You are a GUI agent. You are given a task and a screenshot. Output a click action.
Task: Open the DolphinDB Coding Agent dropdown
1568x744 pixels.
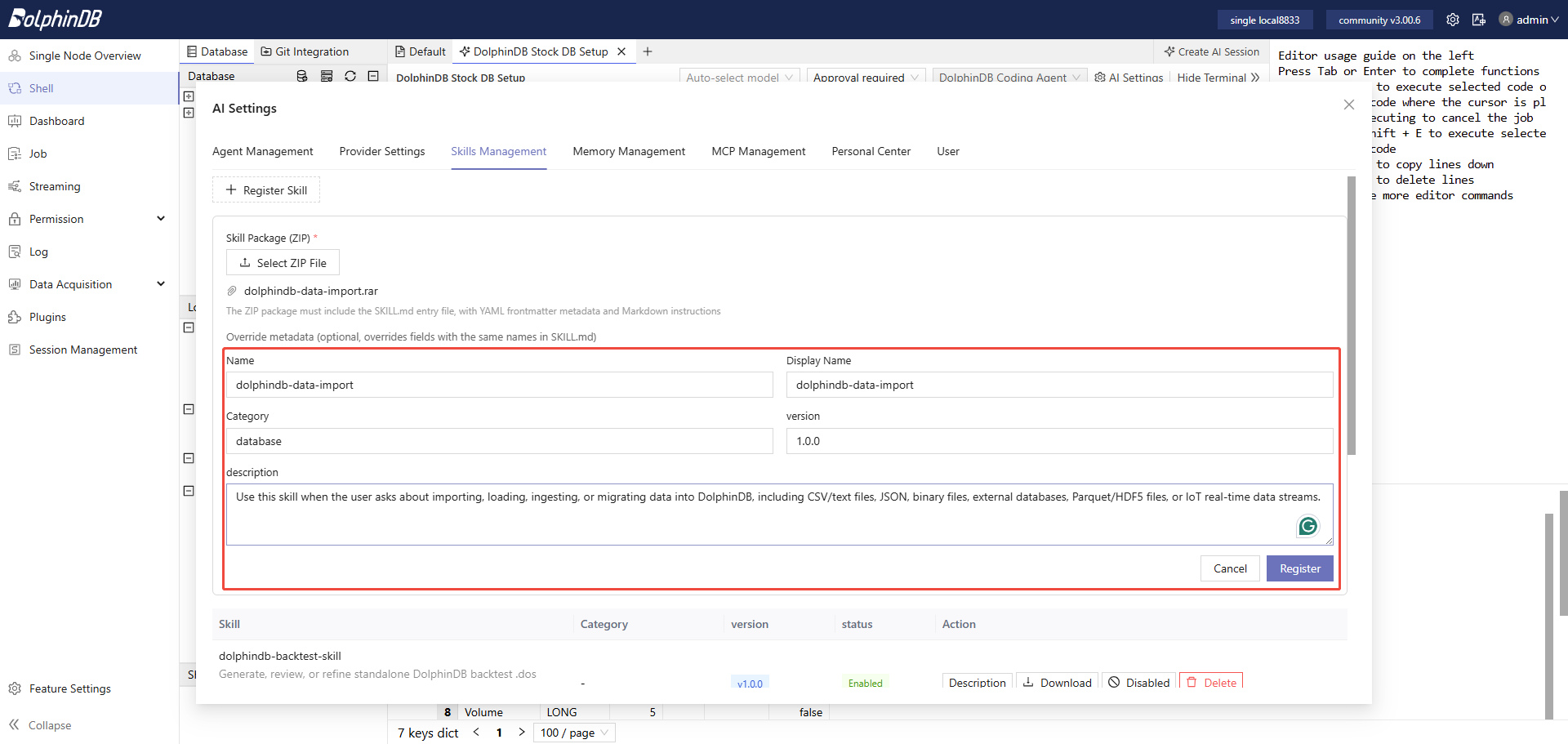(1009, 77)
